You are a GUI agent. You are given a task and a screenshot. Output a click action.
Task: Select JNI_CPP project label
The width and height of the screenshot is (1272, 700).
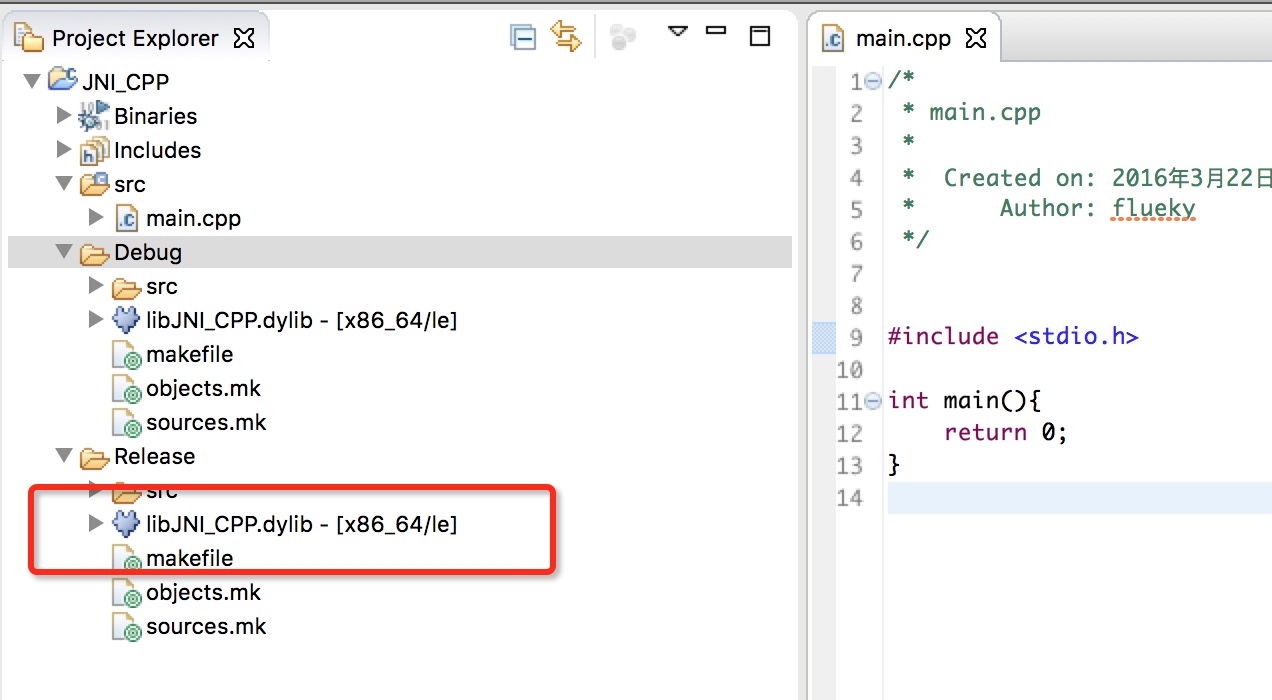[125, 82]
